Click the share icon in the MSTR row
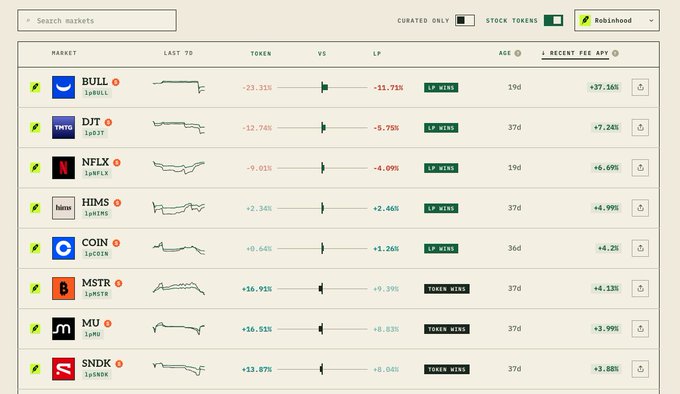The image size is (680, 394). pos(640,288)
